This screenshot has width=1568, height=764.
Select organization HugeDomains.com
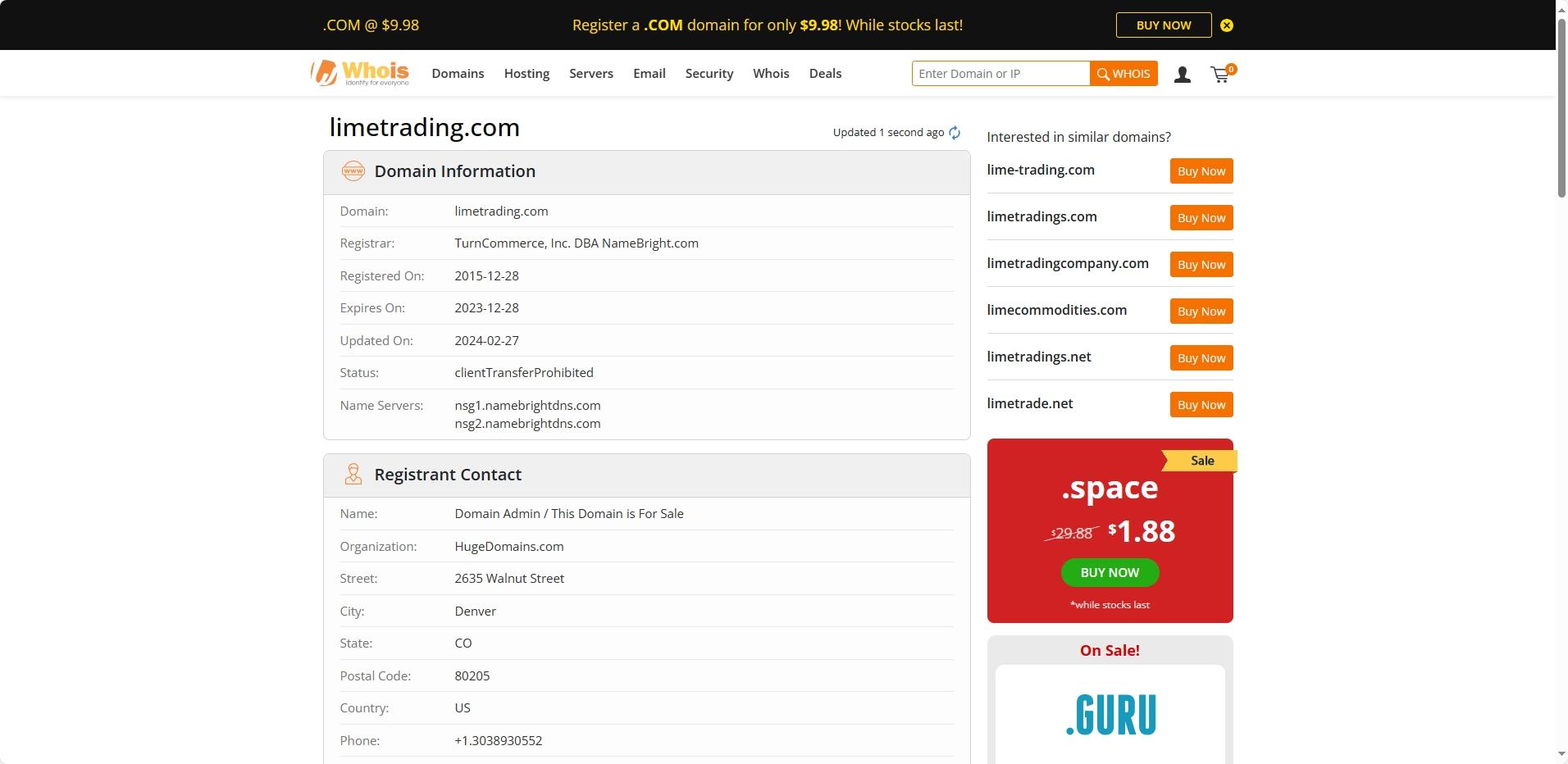pyautogui.click(x=509, y=547)
